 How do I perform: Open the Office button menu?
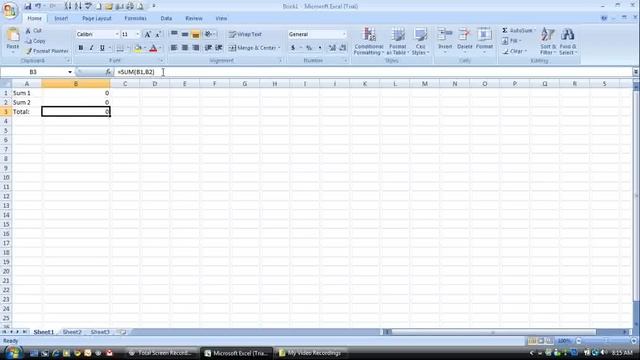[x=10, y=10]
